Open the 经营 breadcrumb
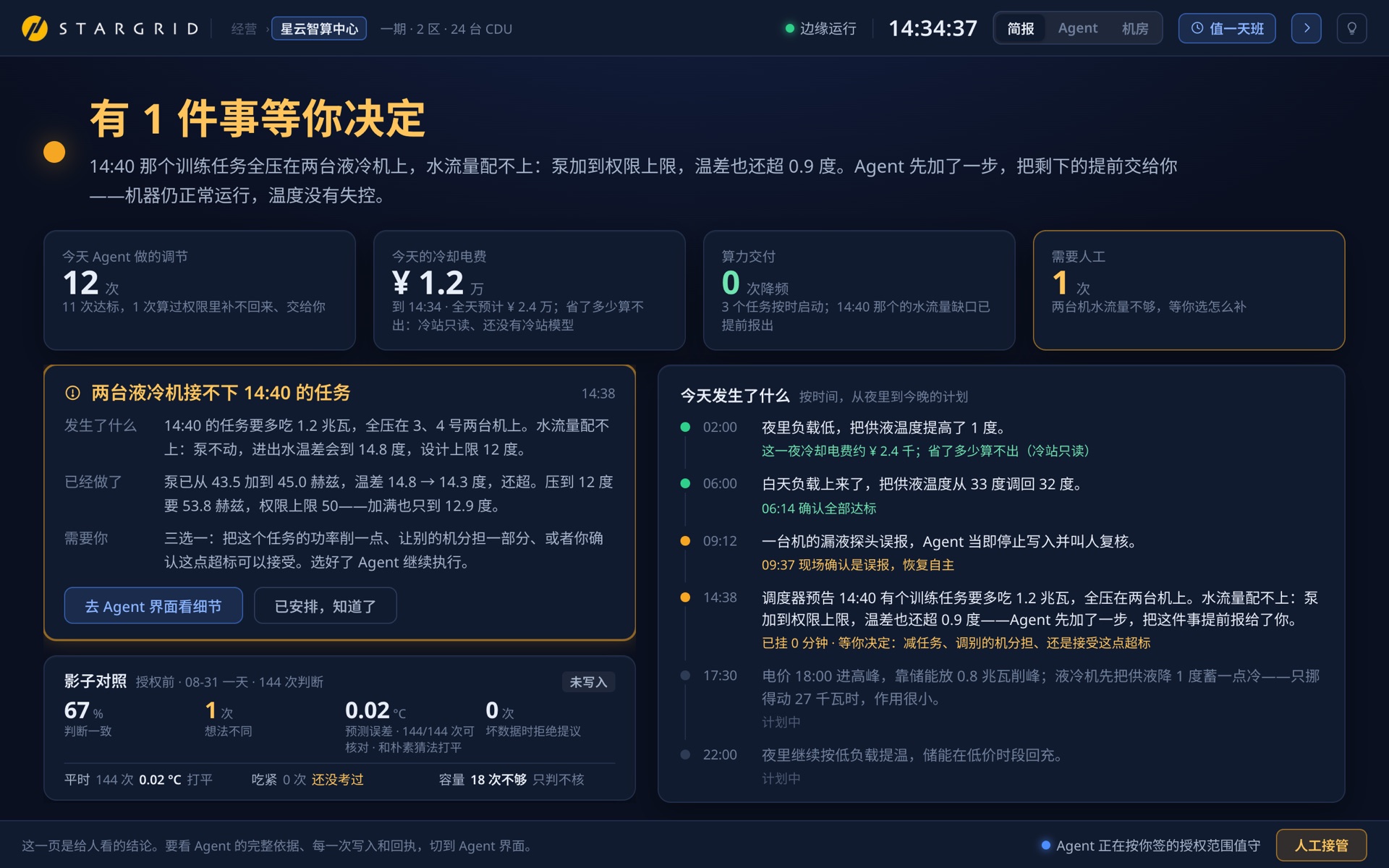The height and width of the screenshot is (868, 1389). (244, 29)
